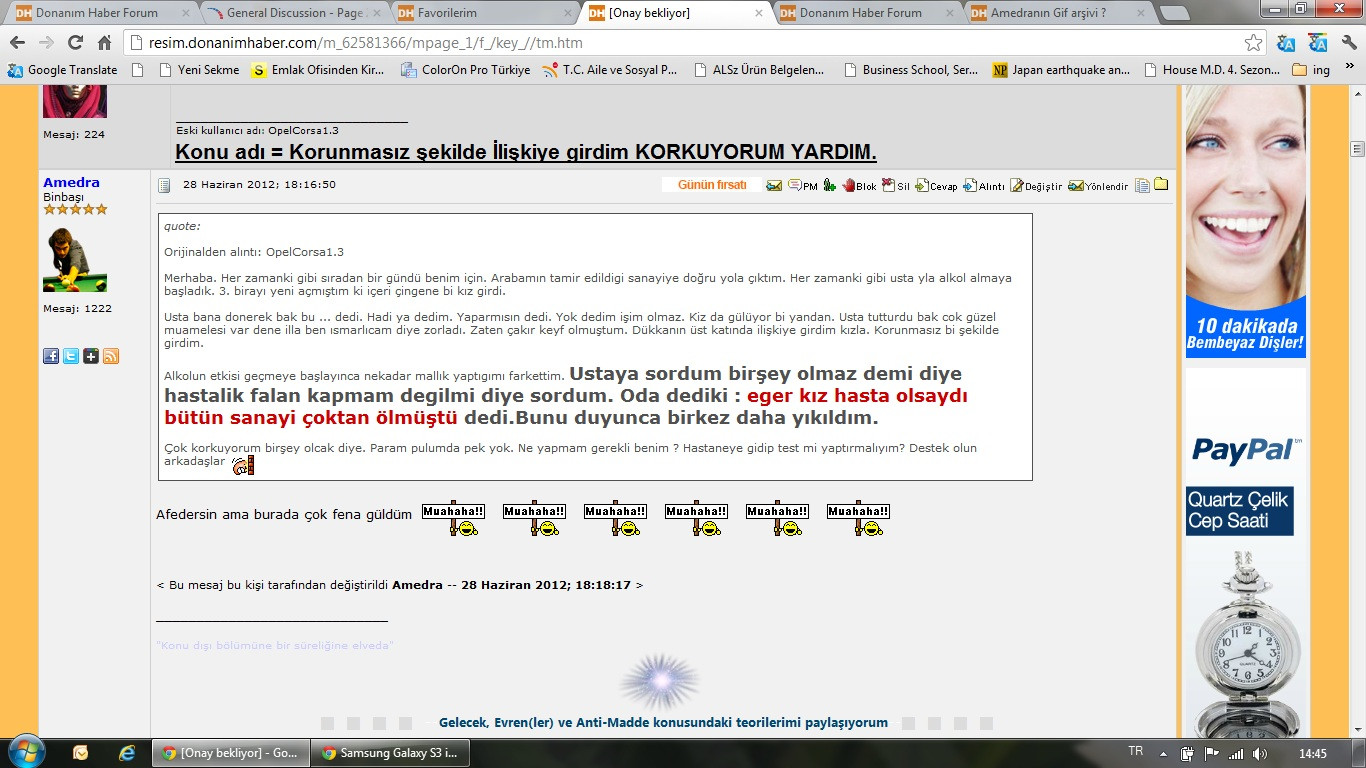Open ColorOn Pro Türkiye bookmark
The image size is (1366, 768).
point(465,70)
